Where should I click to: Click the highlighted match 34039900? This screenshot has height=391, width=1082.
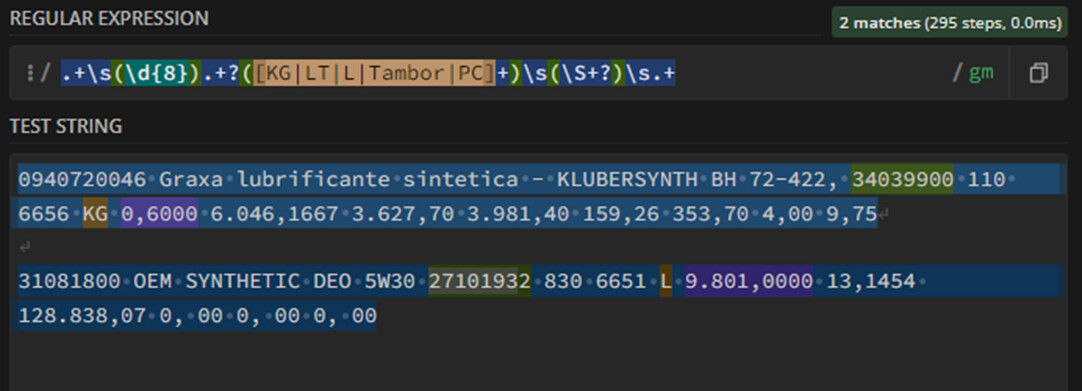click(x=903, y=180)
